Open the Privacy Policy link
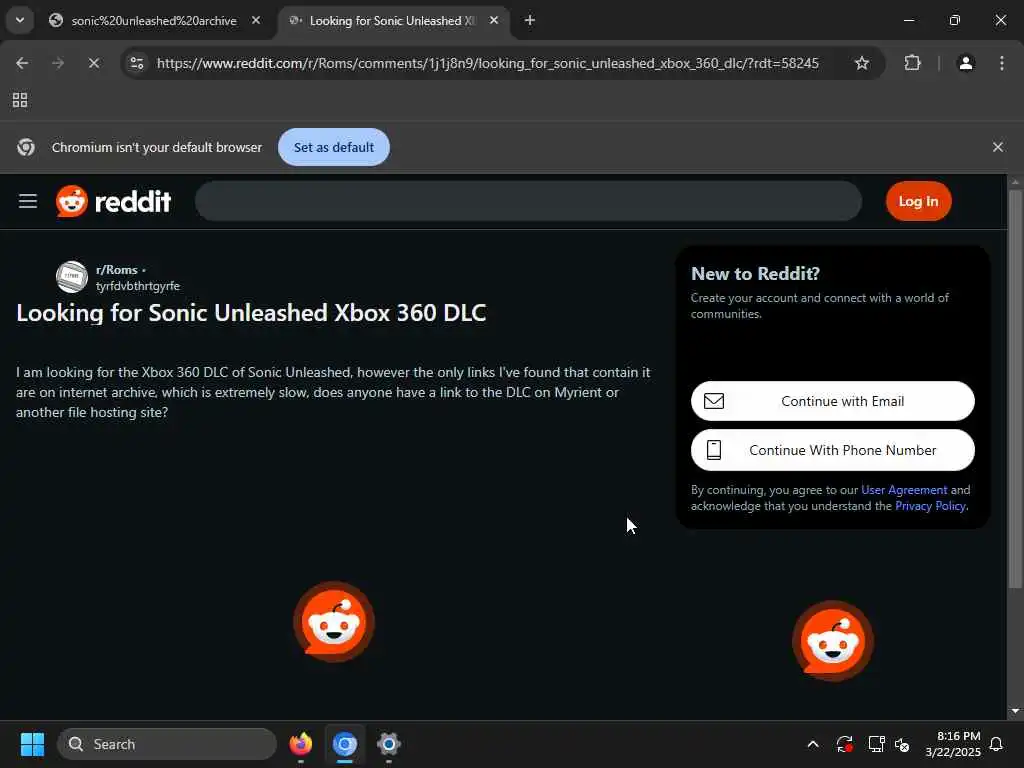1024x768 pixels. click(930, 506)
